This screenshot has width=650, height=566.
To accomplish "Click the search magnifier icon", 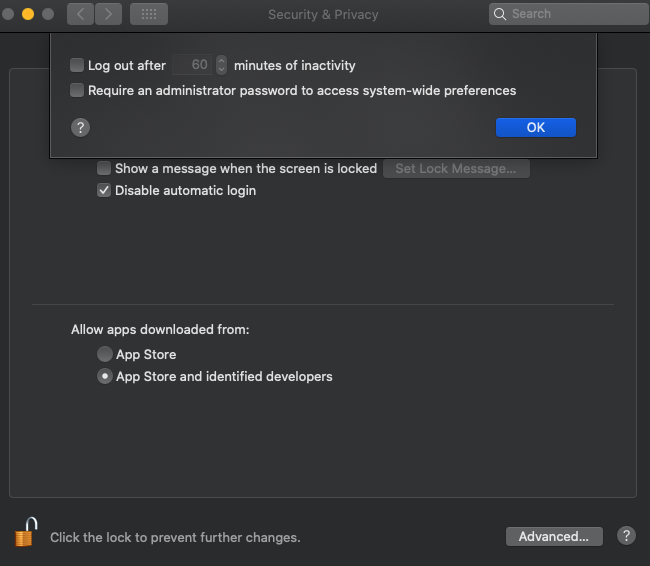I will [500, 14].
